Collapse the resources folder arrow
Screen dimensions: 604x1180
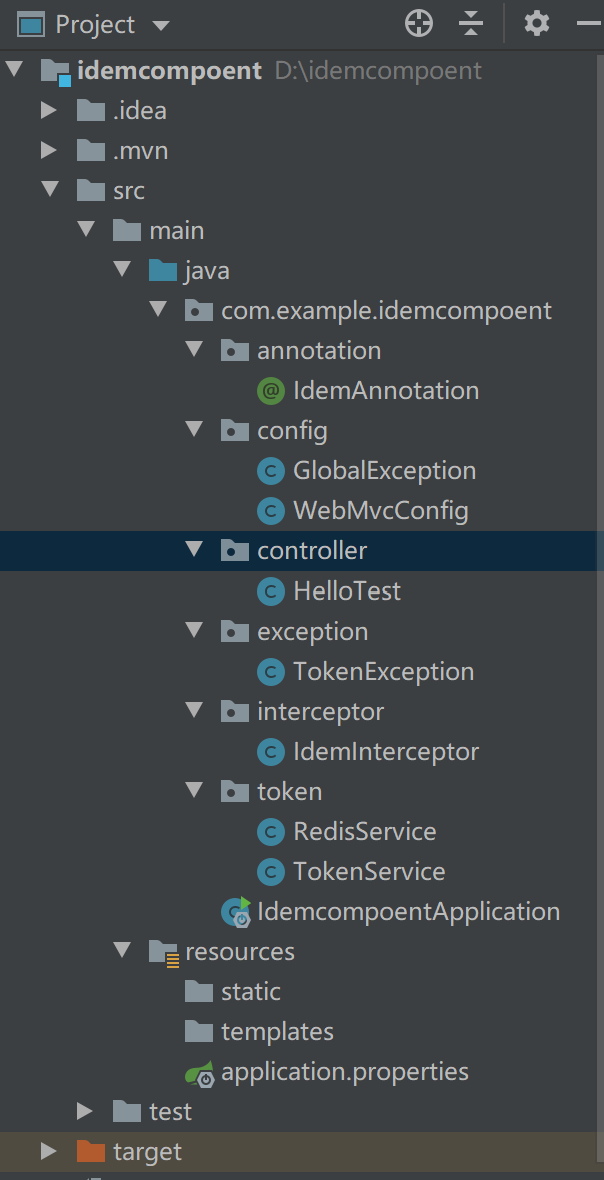click(x=122, y=950)
